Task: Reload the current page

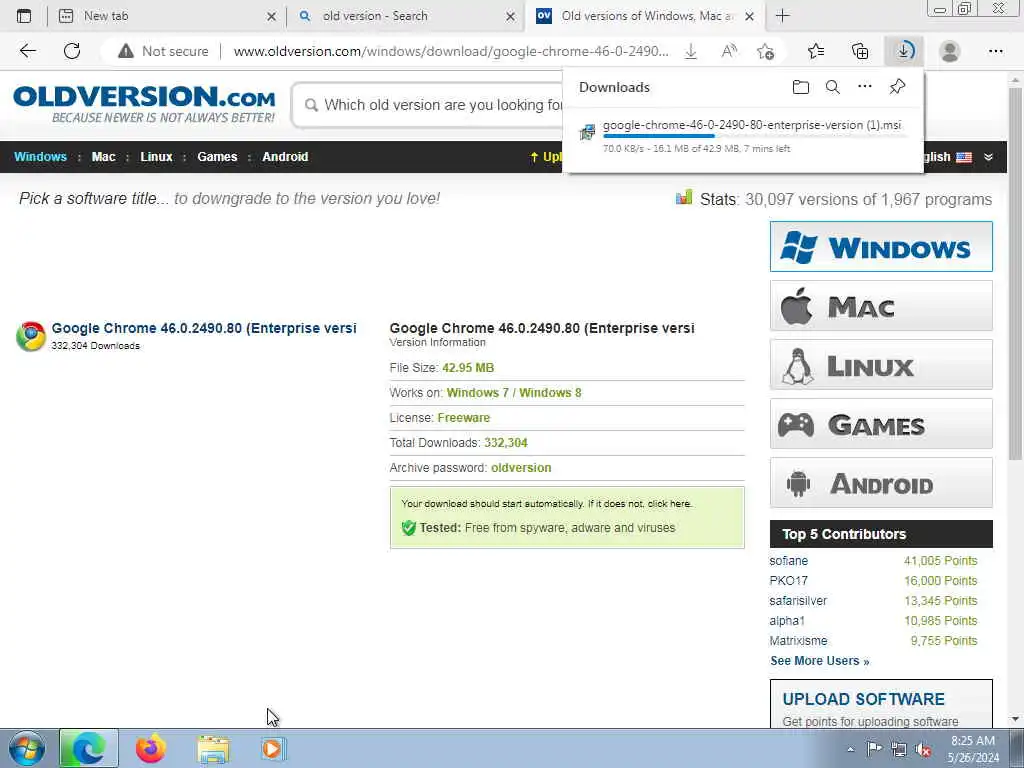Action: coord(72,51)
